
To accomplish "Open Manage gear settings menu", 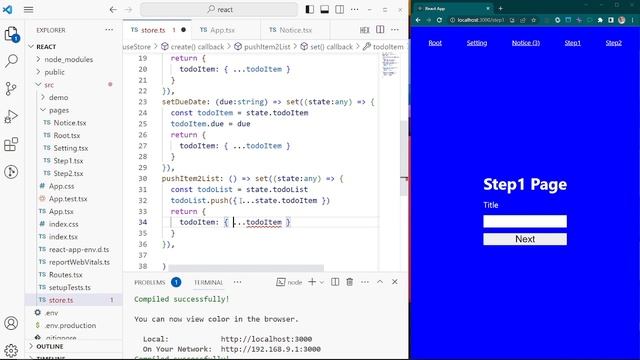I will pos(11,350).
